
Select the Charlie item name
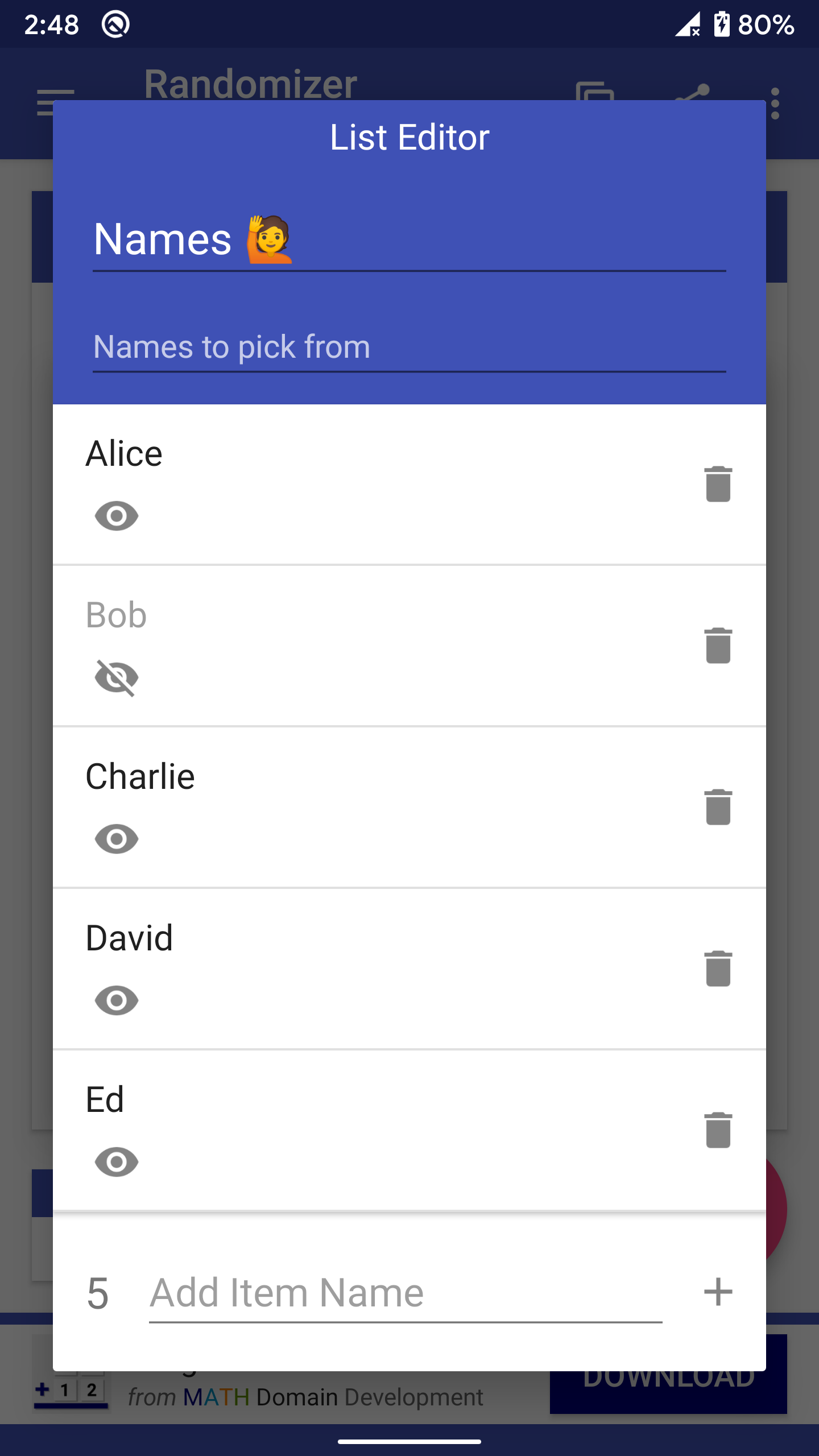point(140,777)
